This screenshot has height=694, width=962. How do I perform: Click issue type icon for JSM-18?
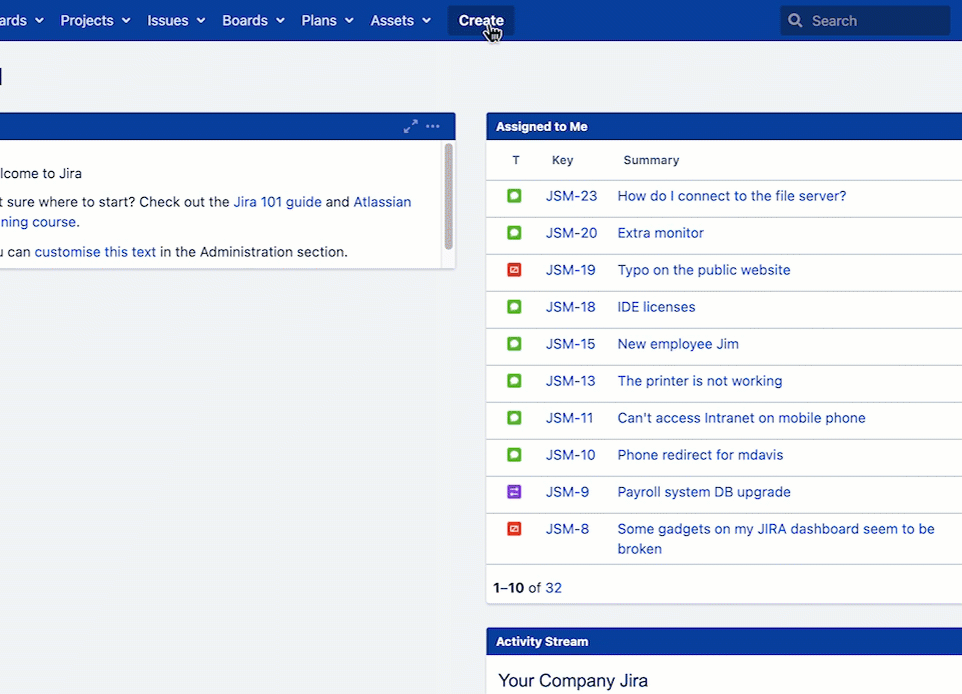tap(514, 307)
